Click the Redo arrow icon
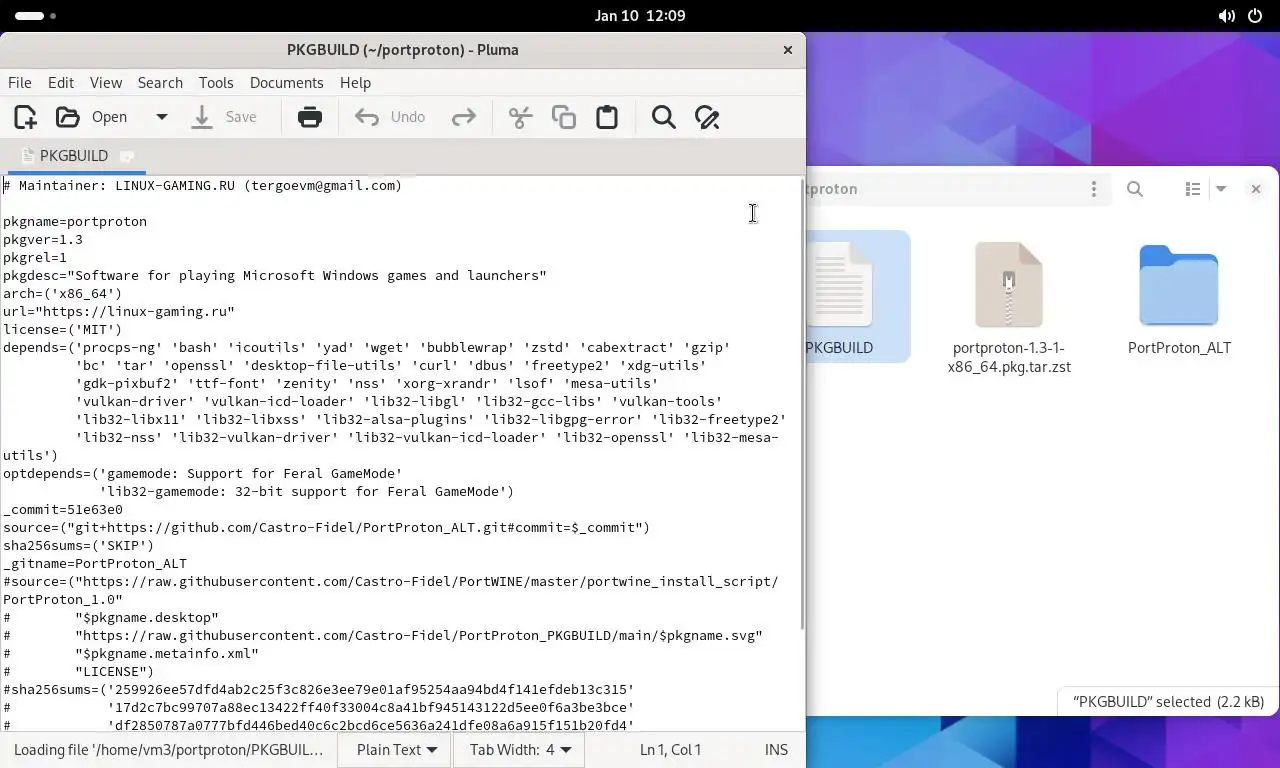The width and height of the screenshot is (1280, 768). [x=463, y=117]
